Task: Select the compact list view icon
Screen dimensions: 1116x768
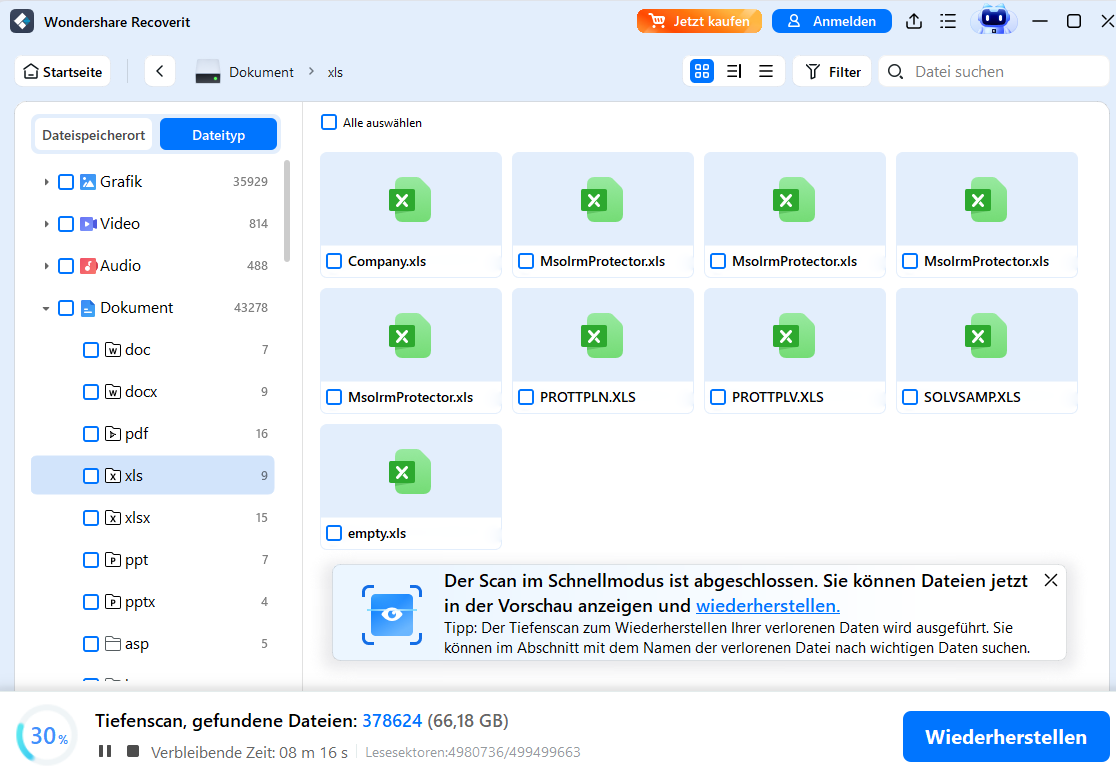Action: [x=766, y=71]
